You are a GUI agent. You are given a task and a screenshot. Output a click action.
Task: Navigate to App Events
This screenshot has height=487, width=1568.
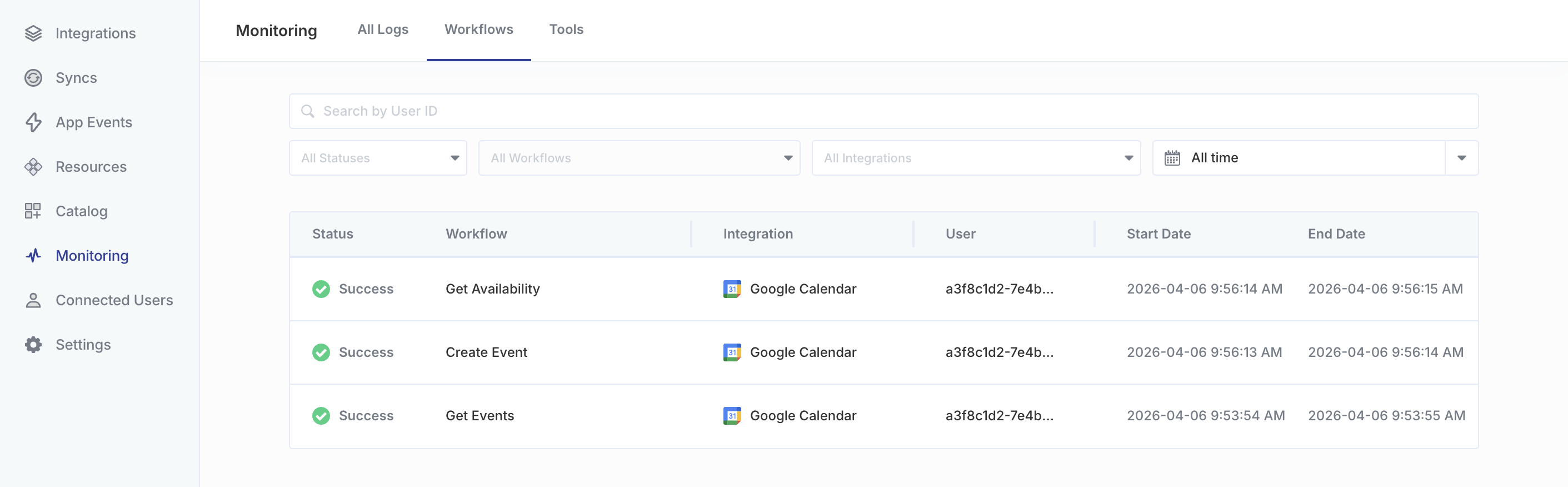point(79,122)
